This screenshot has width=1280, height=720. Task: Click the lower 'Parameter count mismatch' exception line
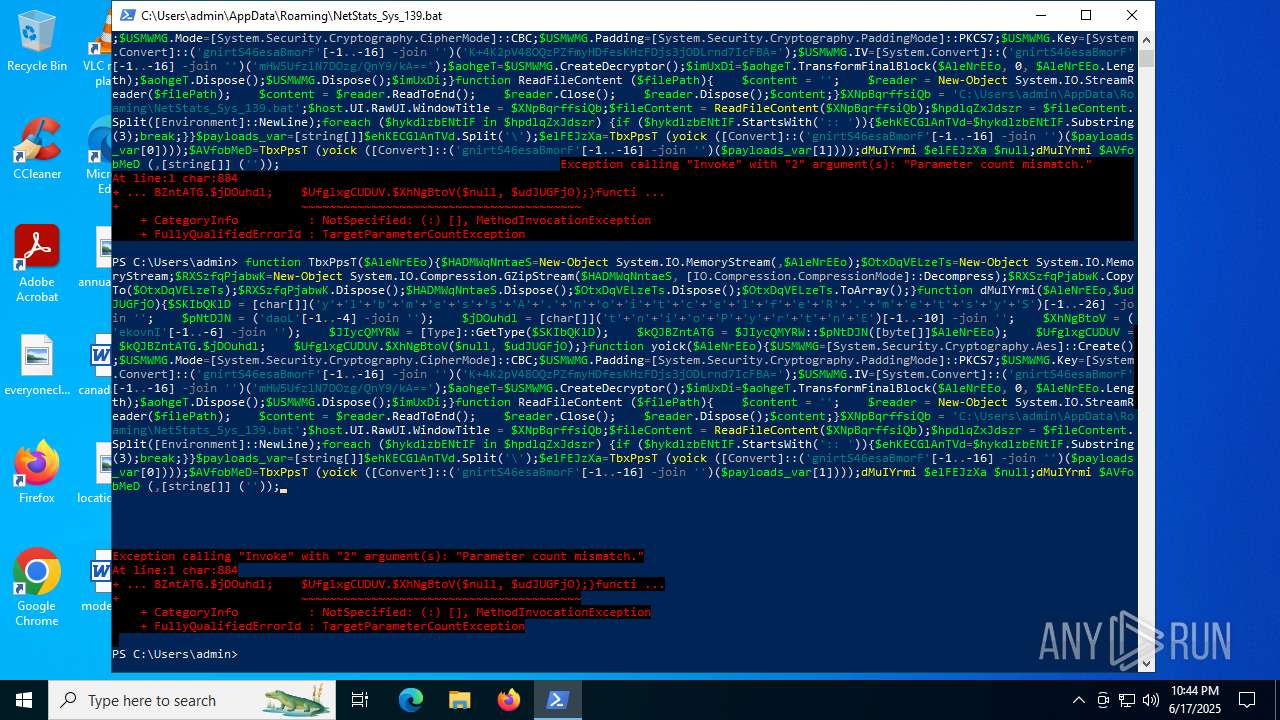[x=378, y=556]
